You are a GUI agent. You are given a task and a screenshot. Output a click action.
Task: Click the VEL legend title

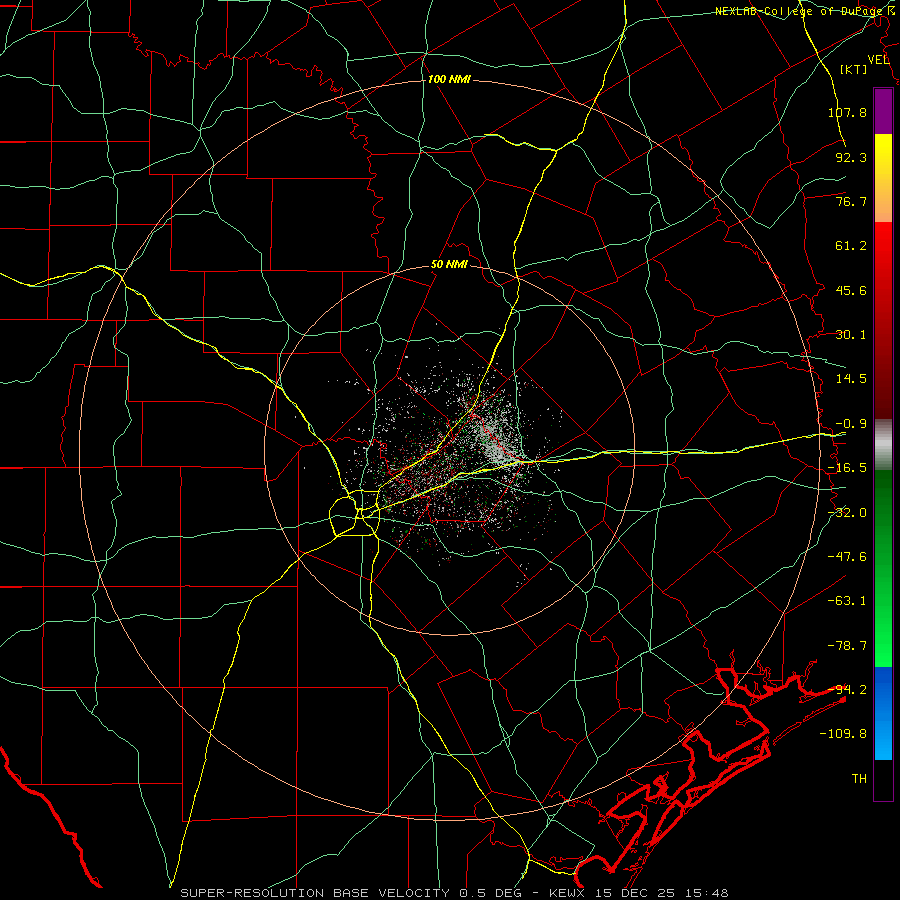[x=879, y=60]
